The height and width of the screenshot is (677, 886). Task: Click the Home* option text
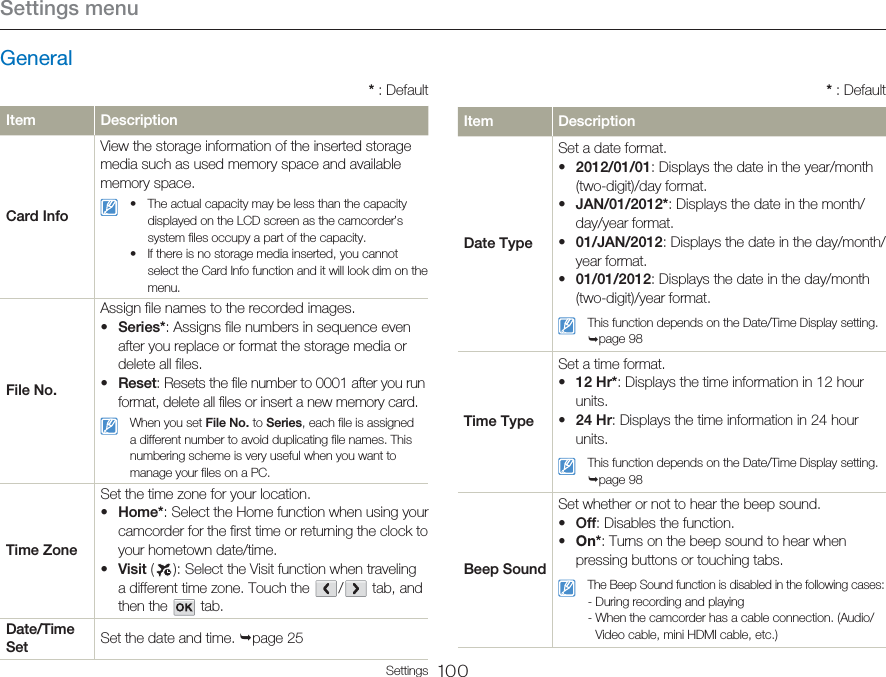click(141, 512)
